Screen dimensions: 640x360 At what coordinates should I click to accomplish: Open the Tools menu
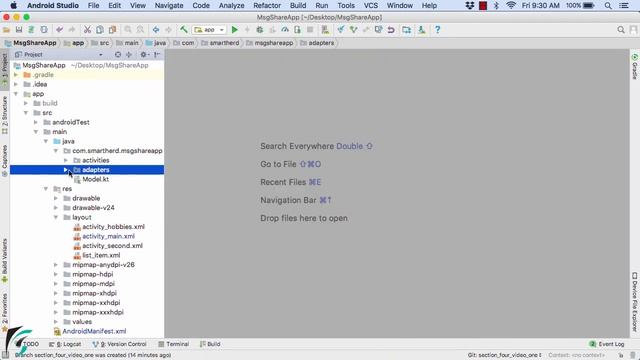pyautogui.click(x=346, y=5)
